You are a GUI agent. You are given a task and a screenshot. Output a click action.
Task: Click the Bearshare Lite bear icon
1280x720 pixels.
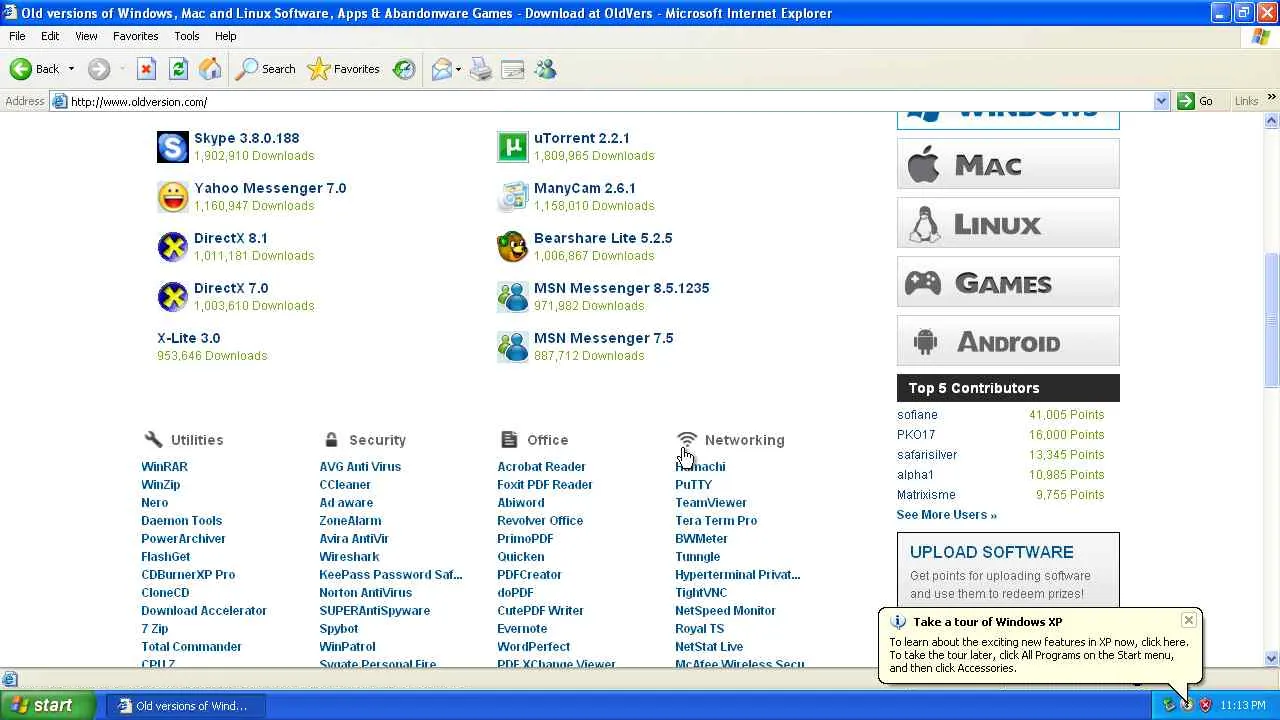pos(513,247)
